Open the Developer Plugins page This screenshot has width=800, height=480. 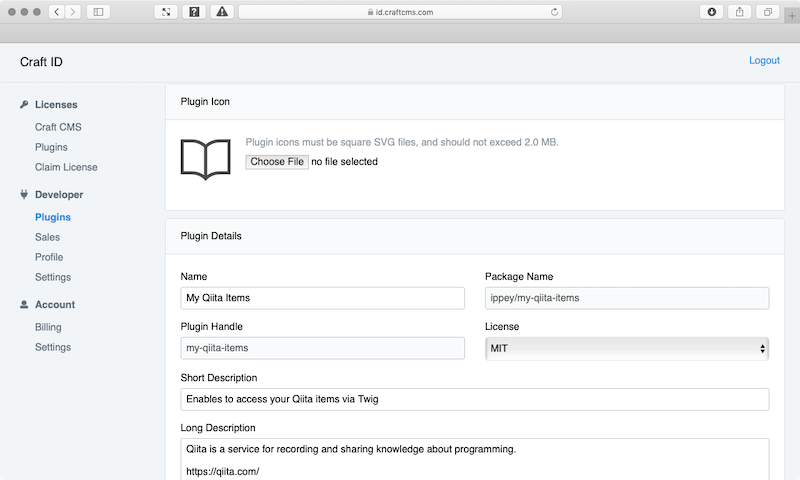point(53,217)
